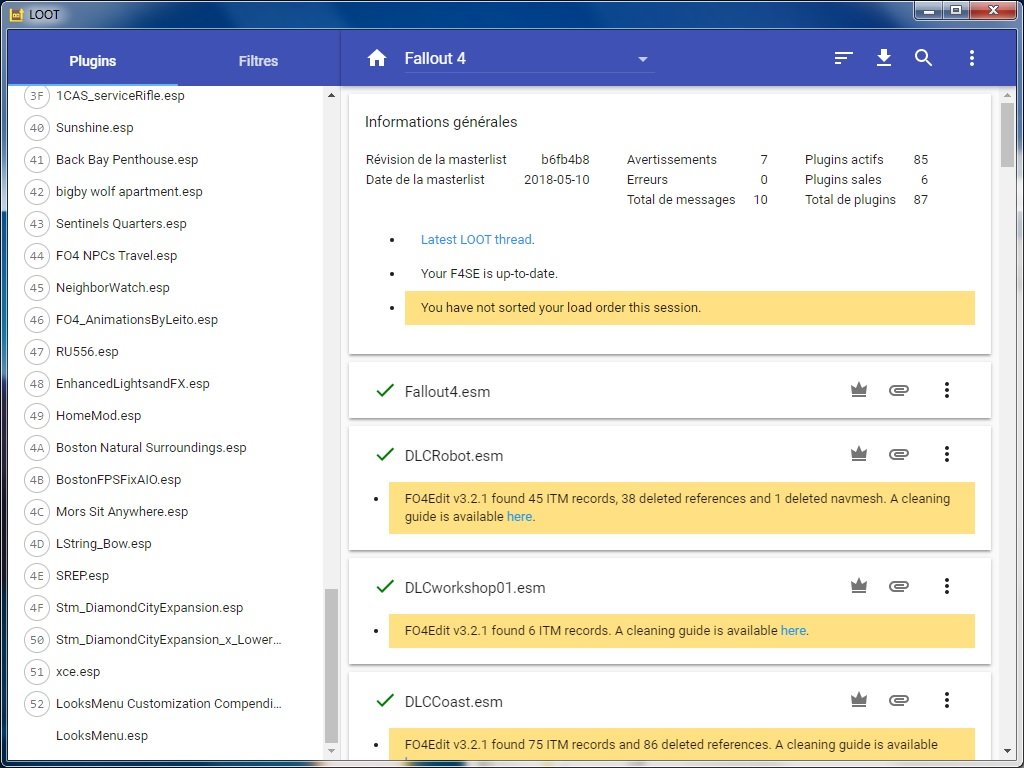This screenshot has width=1024, height=768.
Task: Open main three-dot menu in header
Action: [972, 58]
